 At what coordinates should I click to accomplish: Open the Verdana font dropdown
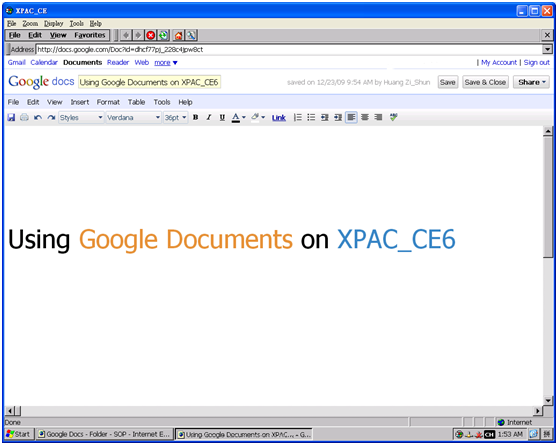click(133, 117)
